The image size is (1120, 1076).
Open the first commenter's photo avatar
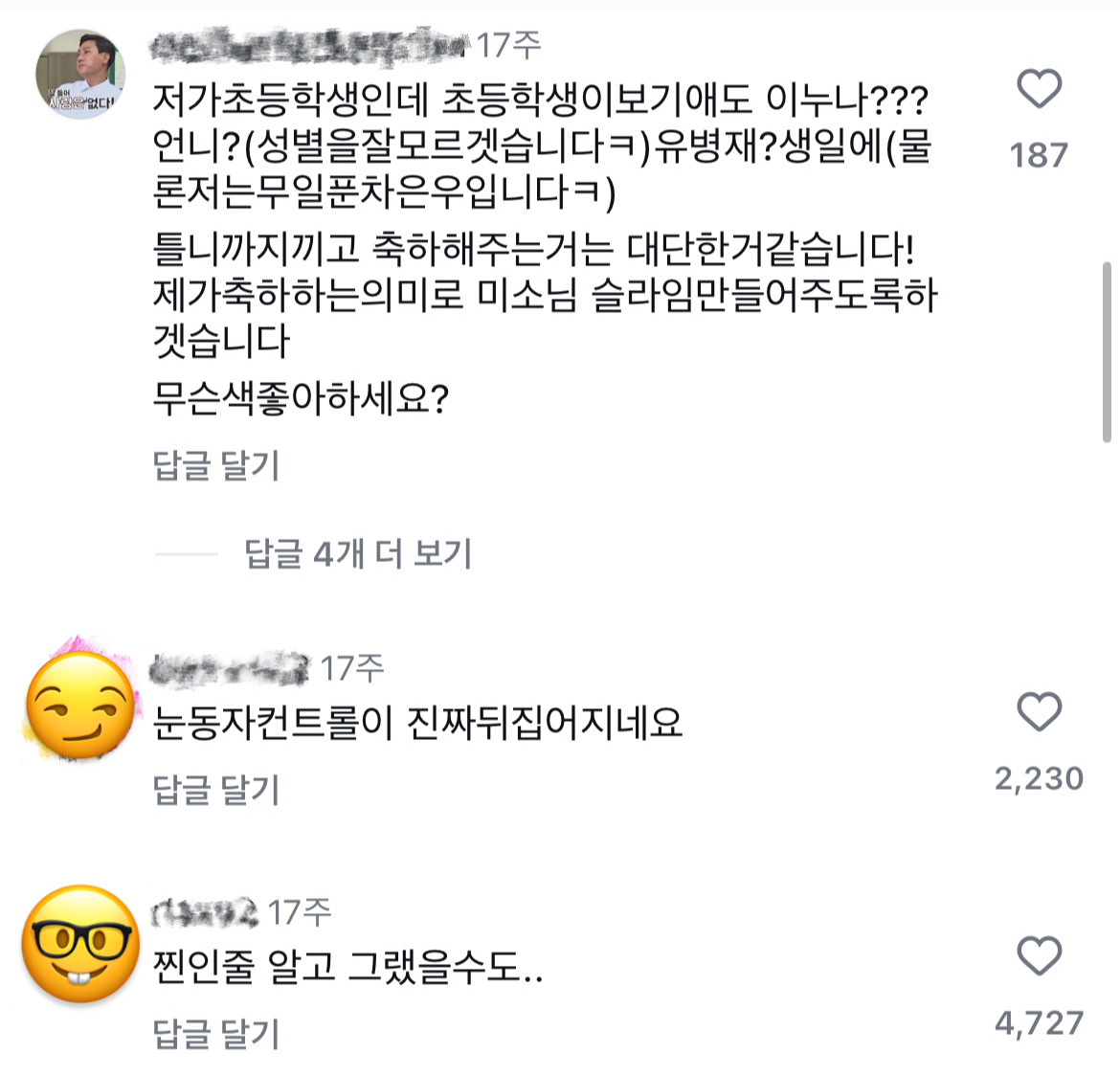click(x=80, y=74)
